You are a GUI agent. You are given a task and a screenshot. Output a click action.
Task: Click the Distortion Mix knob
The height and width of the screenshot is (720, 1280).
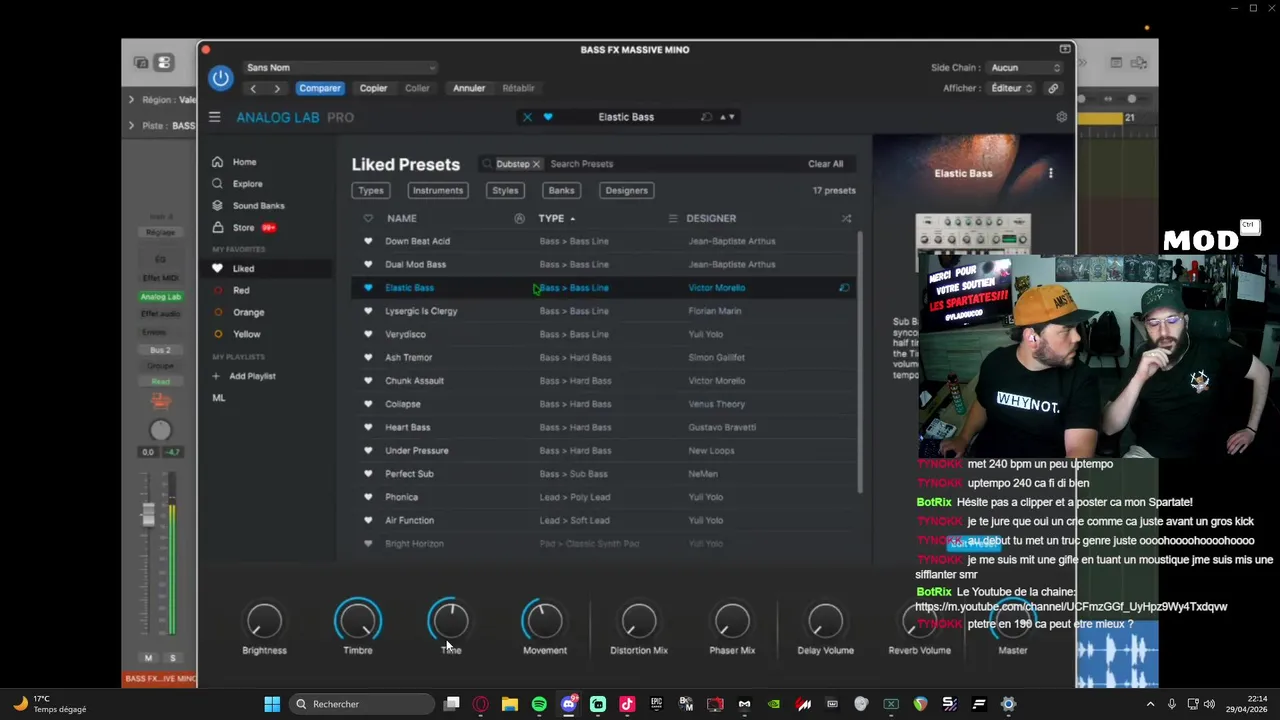coord(639,621)
